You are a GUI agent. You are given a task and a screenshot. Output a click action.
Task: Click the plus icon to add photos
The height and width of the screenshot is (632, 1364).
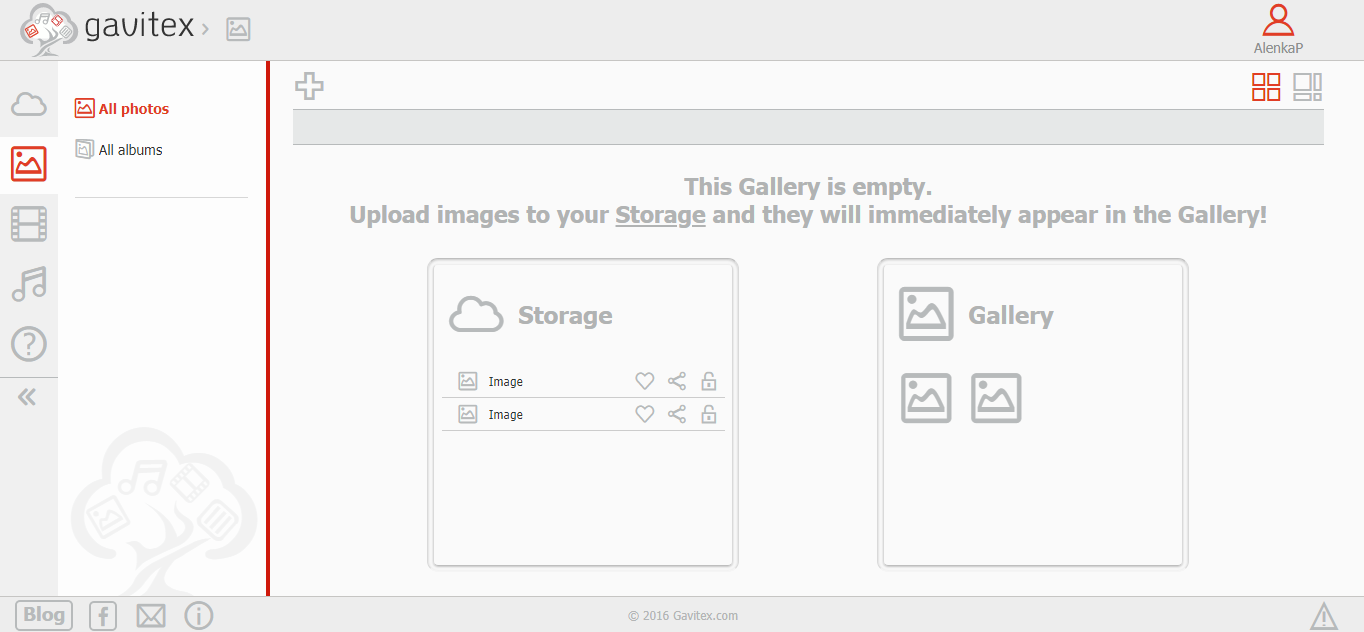[x=309, y=86]
